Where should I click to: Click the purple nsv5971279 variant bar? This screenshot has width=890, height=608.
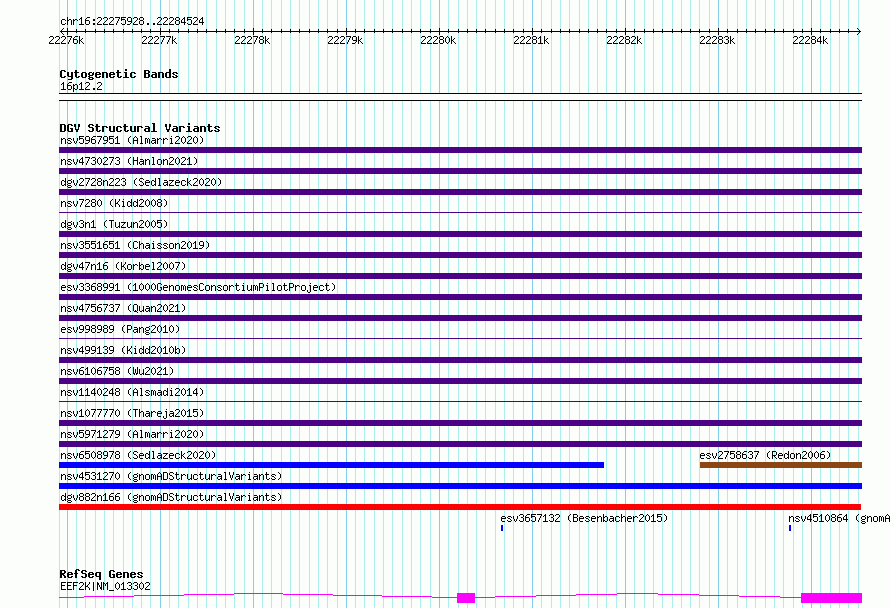460,444
